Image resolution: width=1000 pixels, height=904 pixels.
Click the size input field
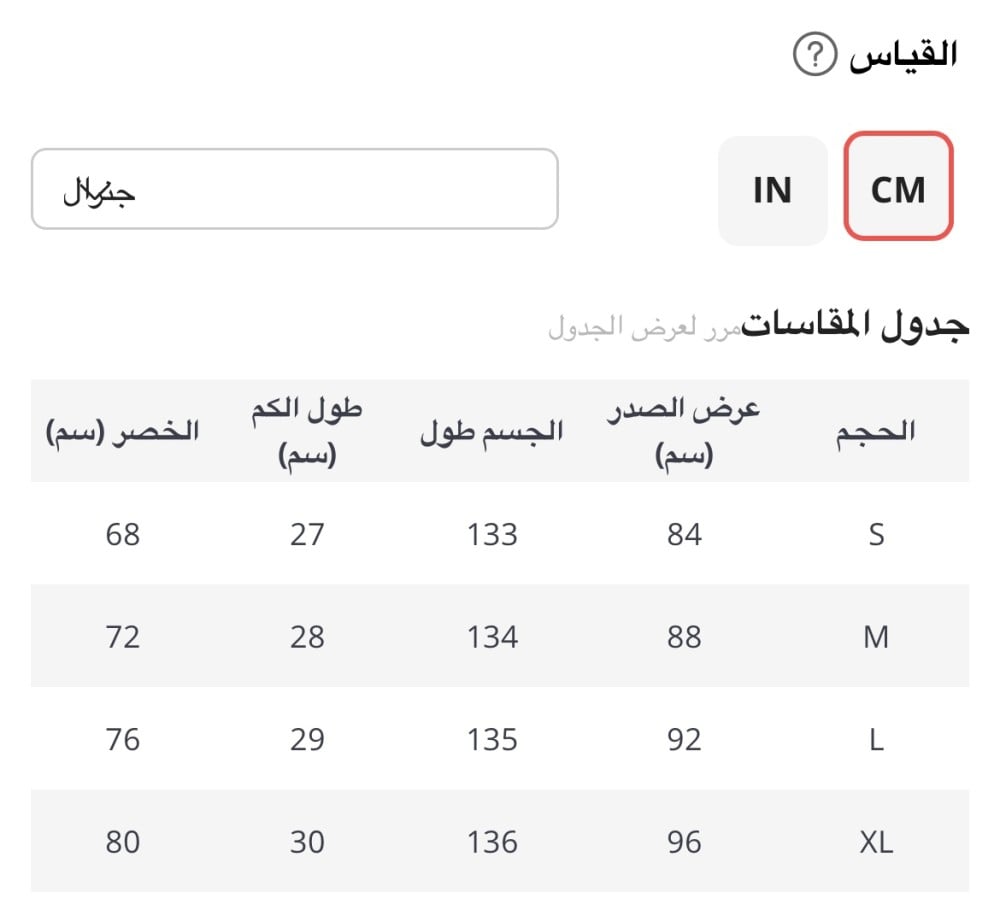[x=294, y=189]
